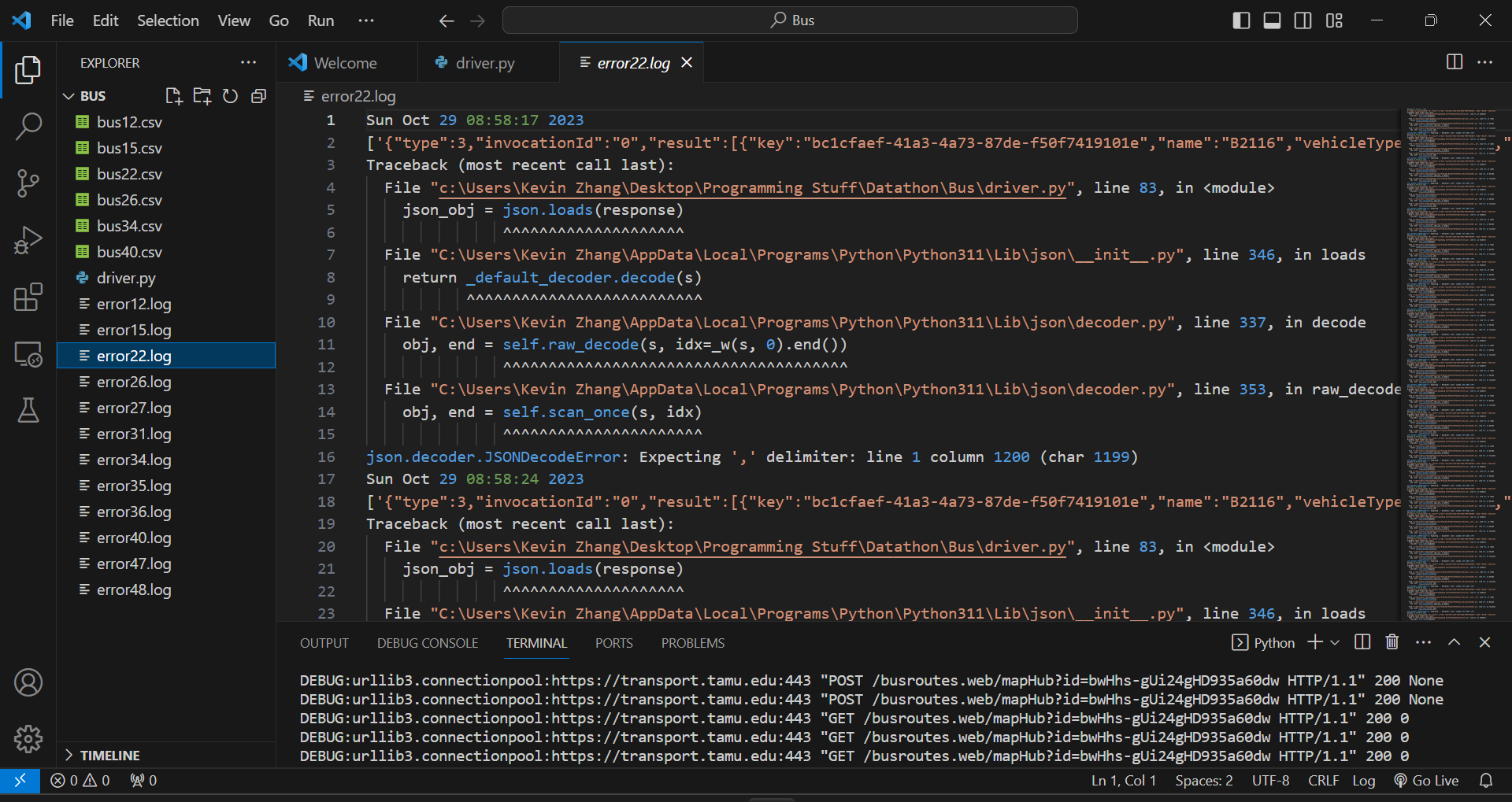Switch to the PROBLEMS panel tab
This screenshot has width=1512, height=802.
click(693, 643)
